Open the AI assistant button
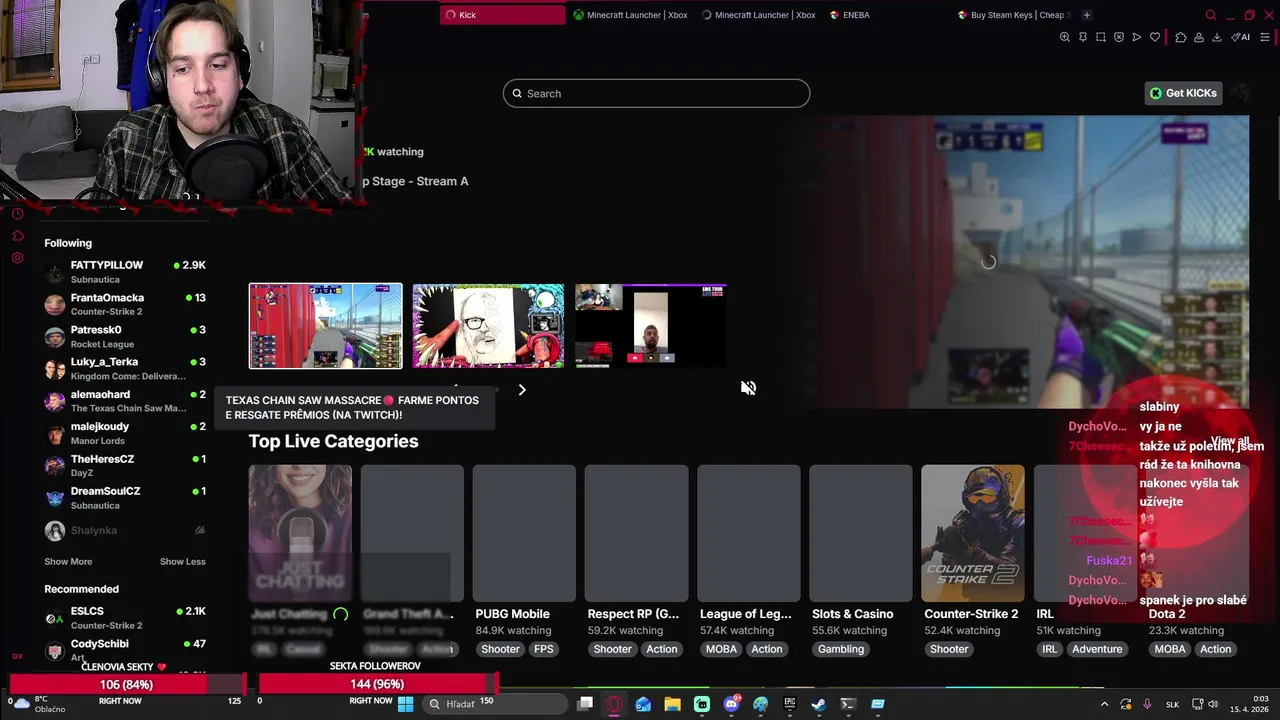Screen dimensions: 1280x720 click(1240, 37)
